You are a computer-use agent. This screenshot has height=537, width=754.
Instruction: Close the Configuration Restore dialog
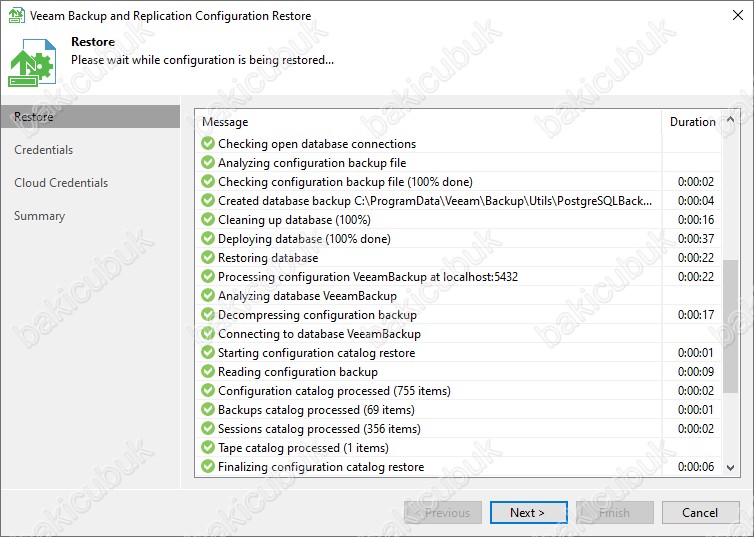(x=738, y=15)
